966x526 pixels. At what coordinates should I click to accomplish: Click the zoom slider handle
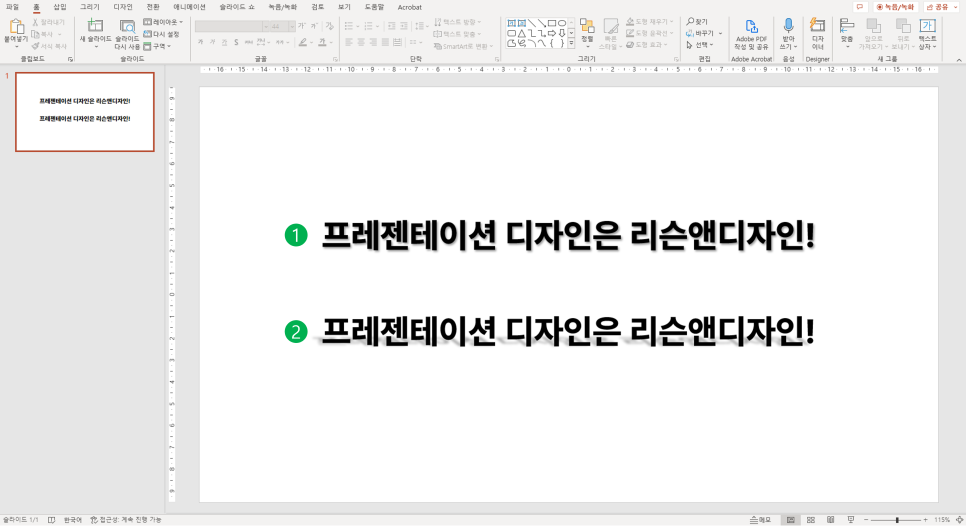[x=897, y=520]
